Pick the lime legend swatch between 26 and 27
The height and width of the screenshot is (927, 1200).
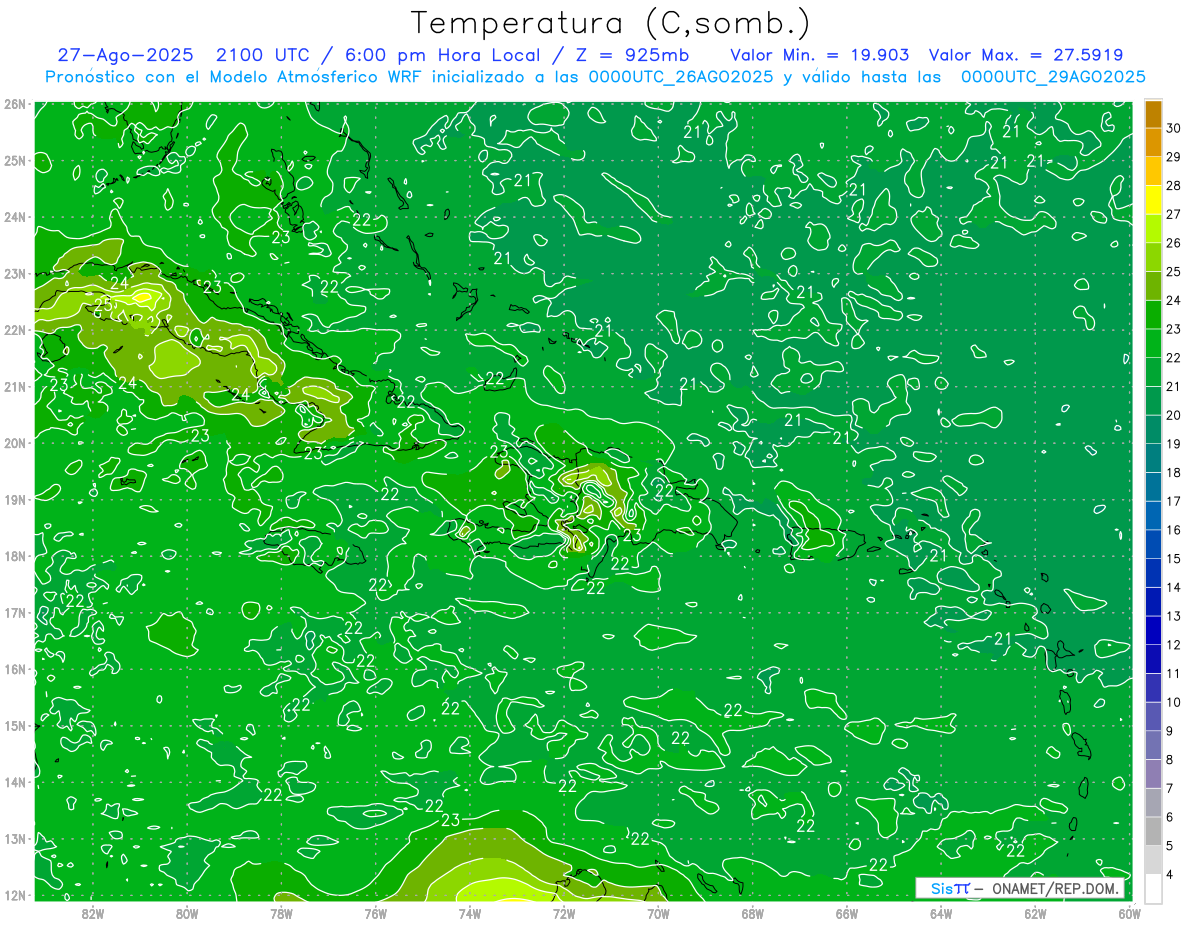coord(1153,227)
